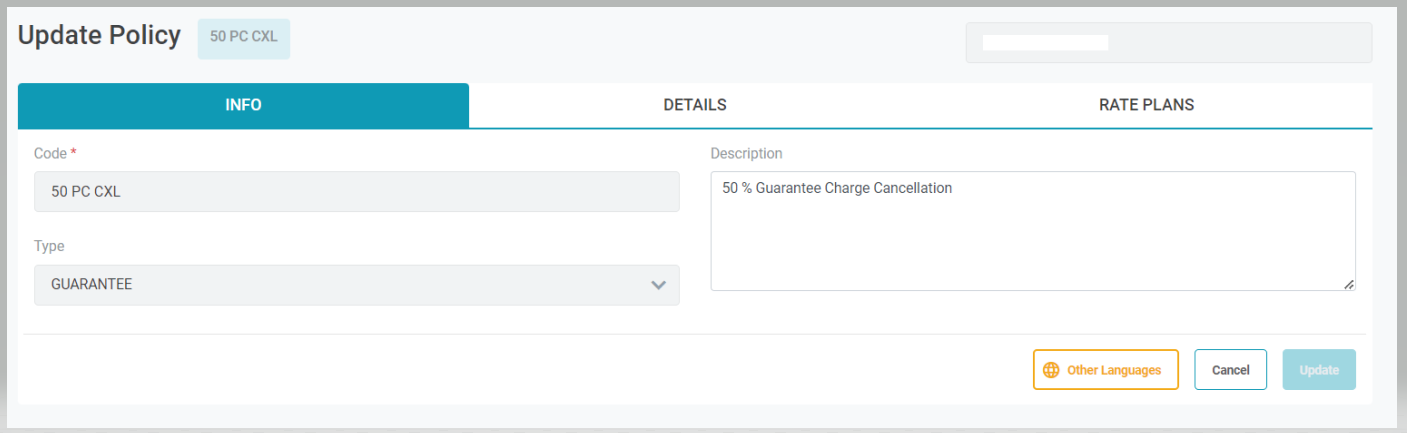Image resolution: width=1407 pixels, height=433 pixels.
Task: Click the chevron arrow in Type field
Action: tap(658, 285)
